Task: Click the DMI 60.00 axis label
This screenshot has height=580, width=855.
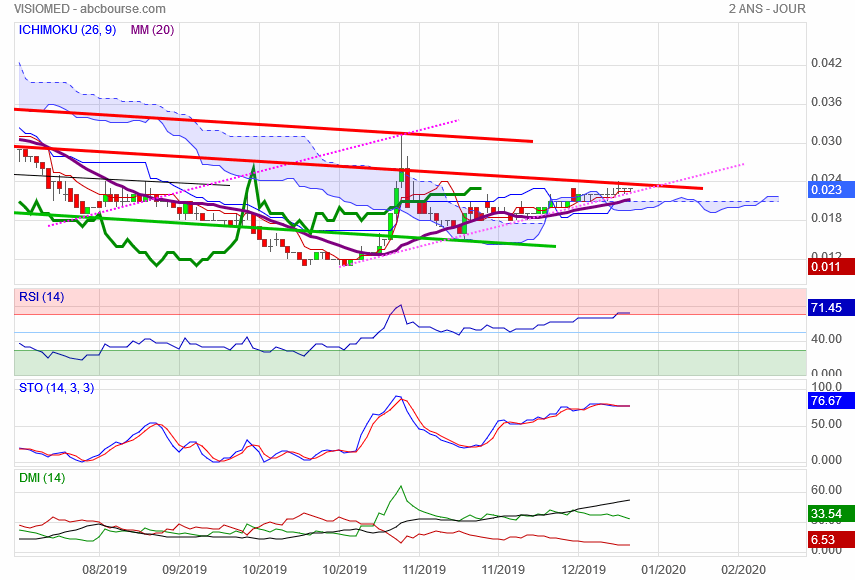Action: point(826,490)
